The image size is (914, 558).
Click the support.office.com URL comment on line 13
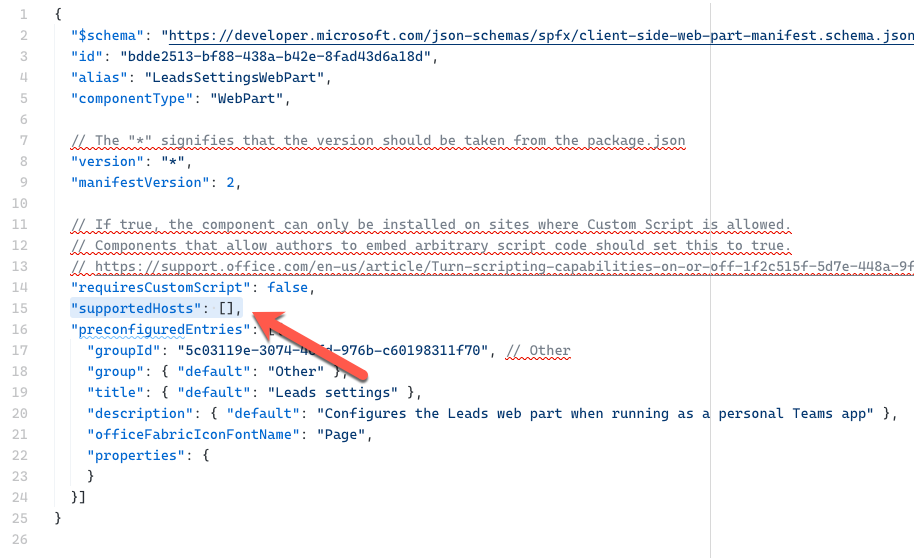click(492, 266)
